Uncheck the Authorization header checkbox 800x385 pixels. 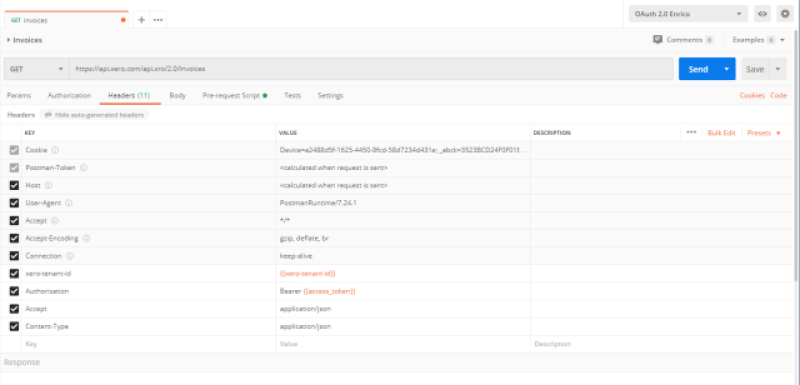pos(14,291)
